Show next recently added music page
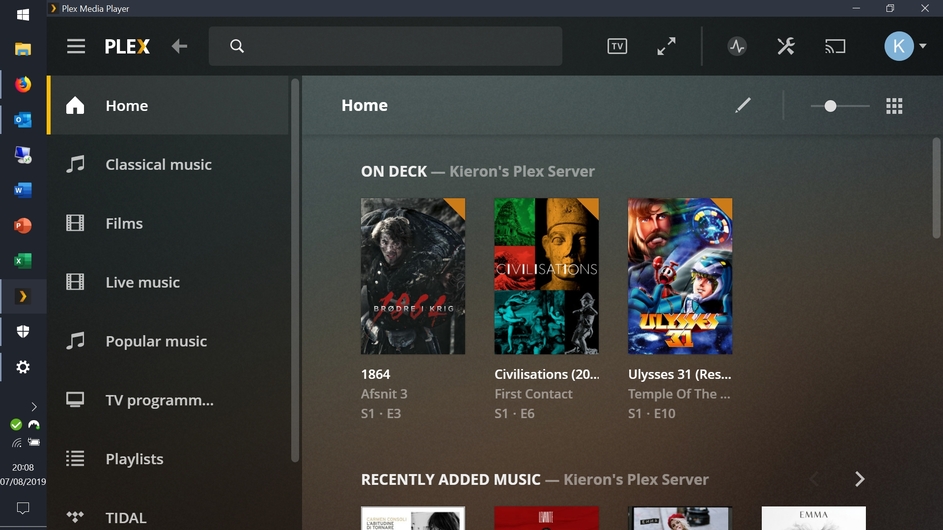943x530 pixels. [859, 479]
